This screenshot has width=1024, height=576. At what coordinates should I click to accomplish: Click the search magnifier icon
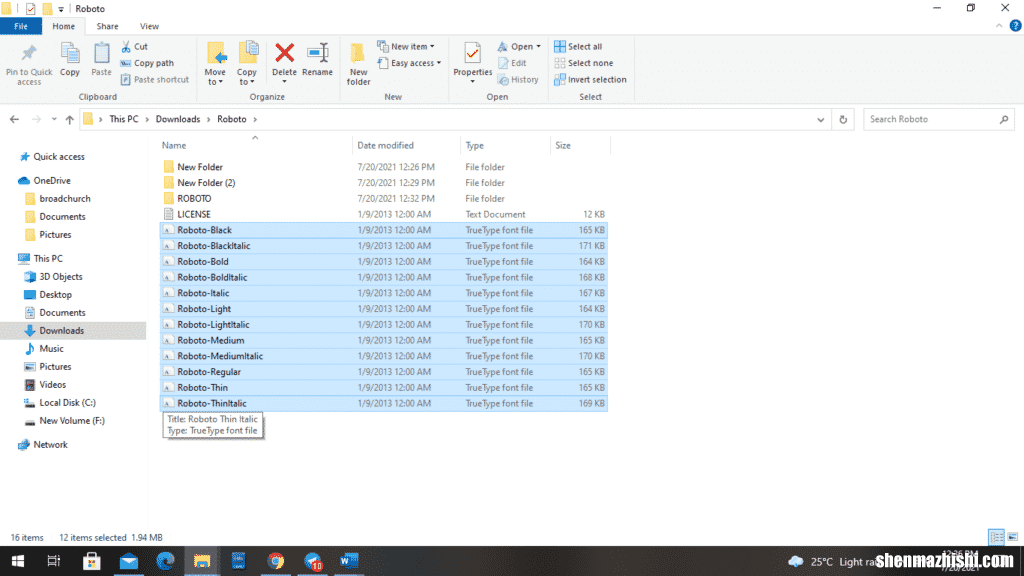click(1004, 120)
